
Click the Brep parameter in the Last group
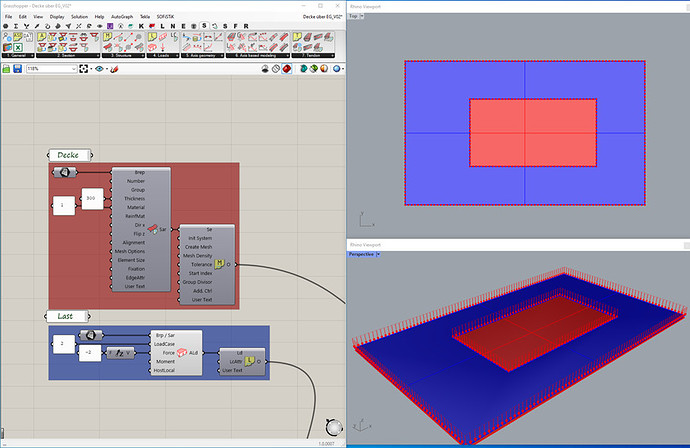coord(91,335)
